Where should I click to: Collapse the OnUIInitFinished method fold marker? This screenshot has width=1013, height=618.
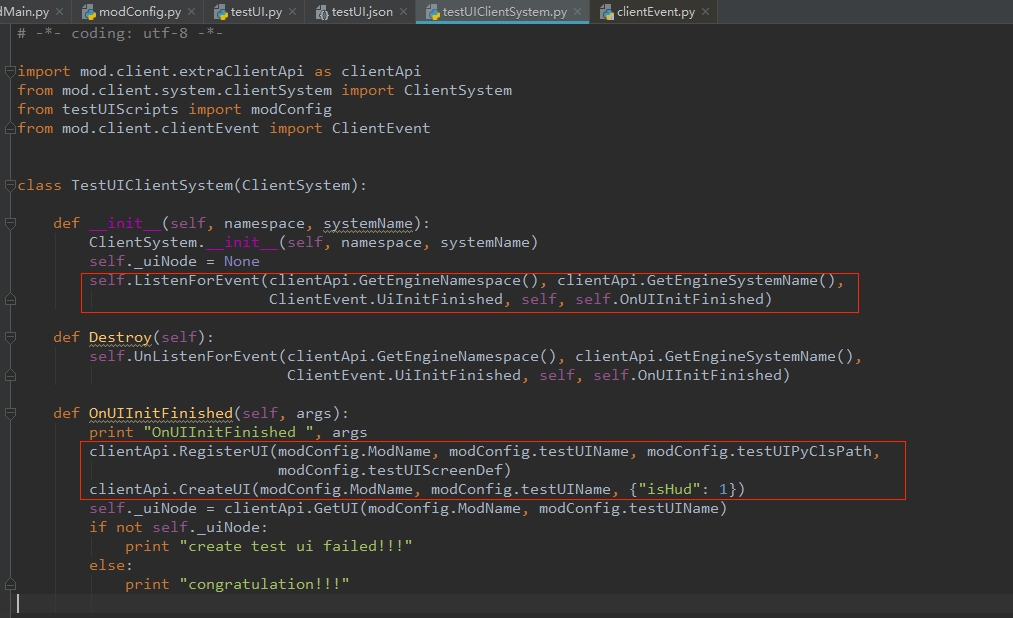[10, 413]
